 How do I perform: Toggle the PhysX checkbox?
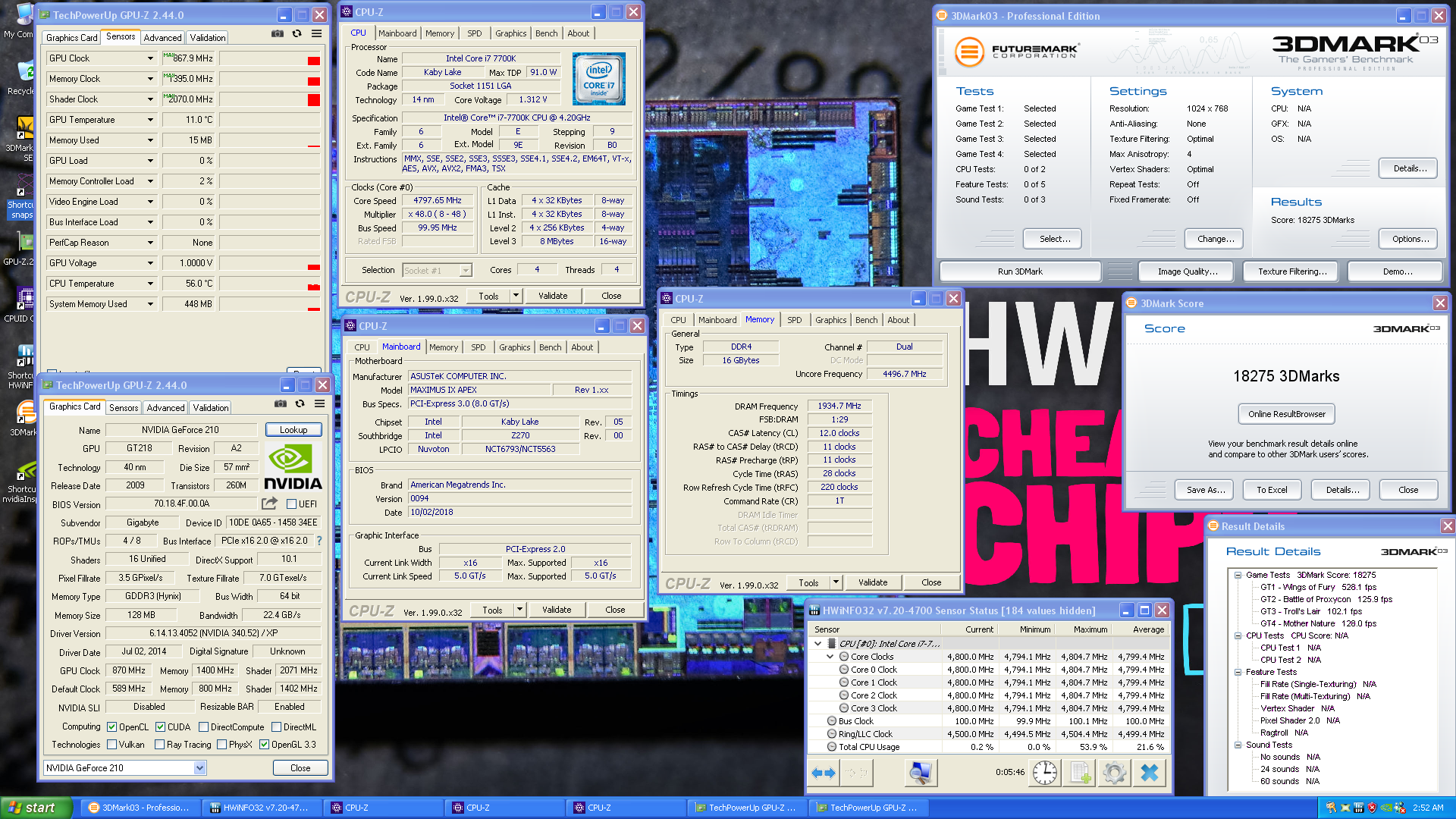[x=221, y=745]
